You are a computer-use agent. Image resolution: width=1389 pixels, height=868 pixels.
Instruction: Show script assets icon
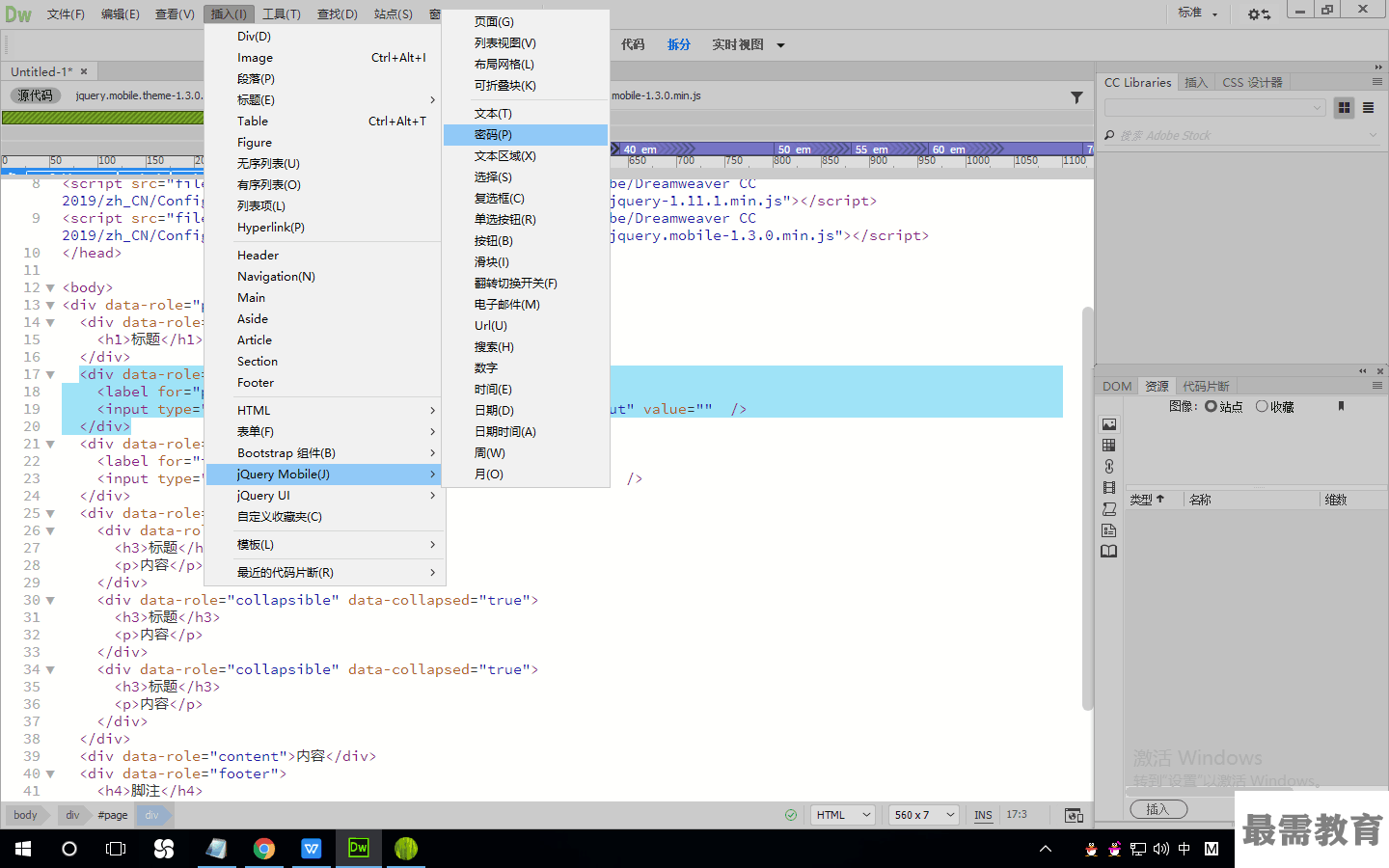1109,509
